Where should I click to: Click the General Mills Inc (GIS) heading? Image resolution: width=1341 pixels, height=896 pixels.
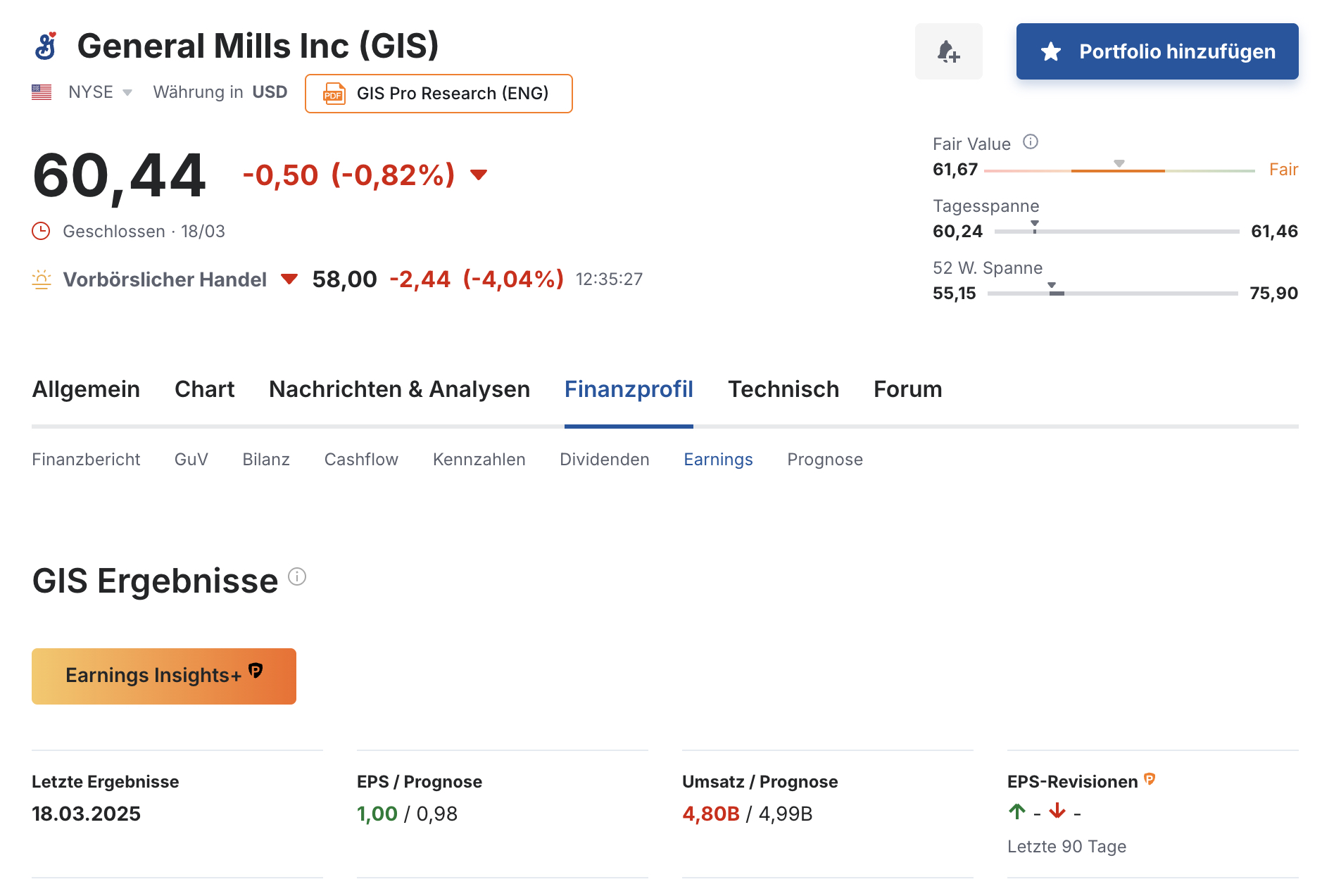(258, 46)
